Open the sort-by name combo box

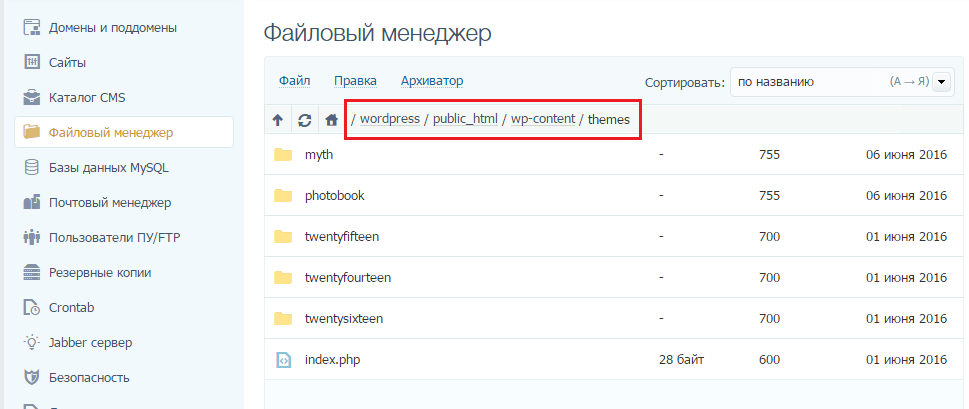click(x=830, y=83)
